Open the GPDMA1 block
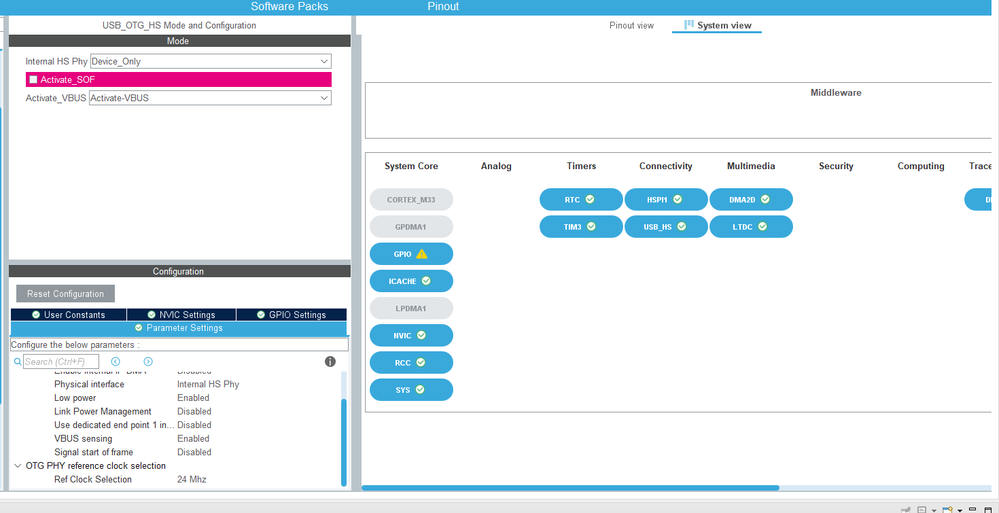 (x=411, y=227)
